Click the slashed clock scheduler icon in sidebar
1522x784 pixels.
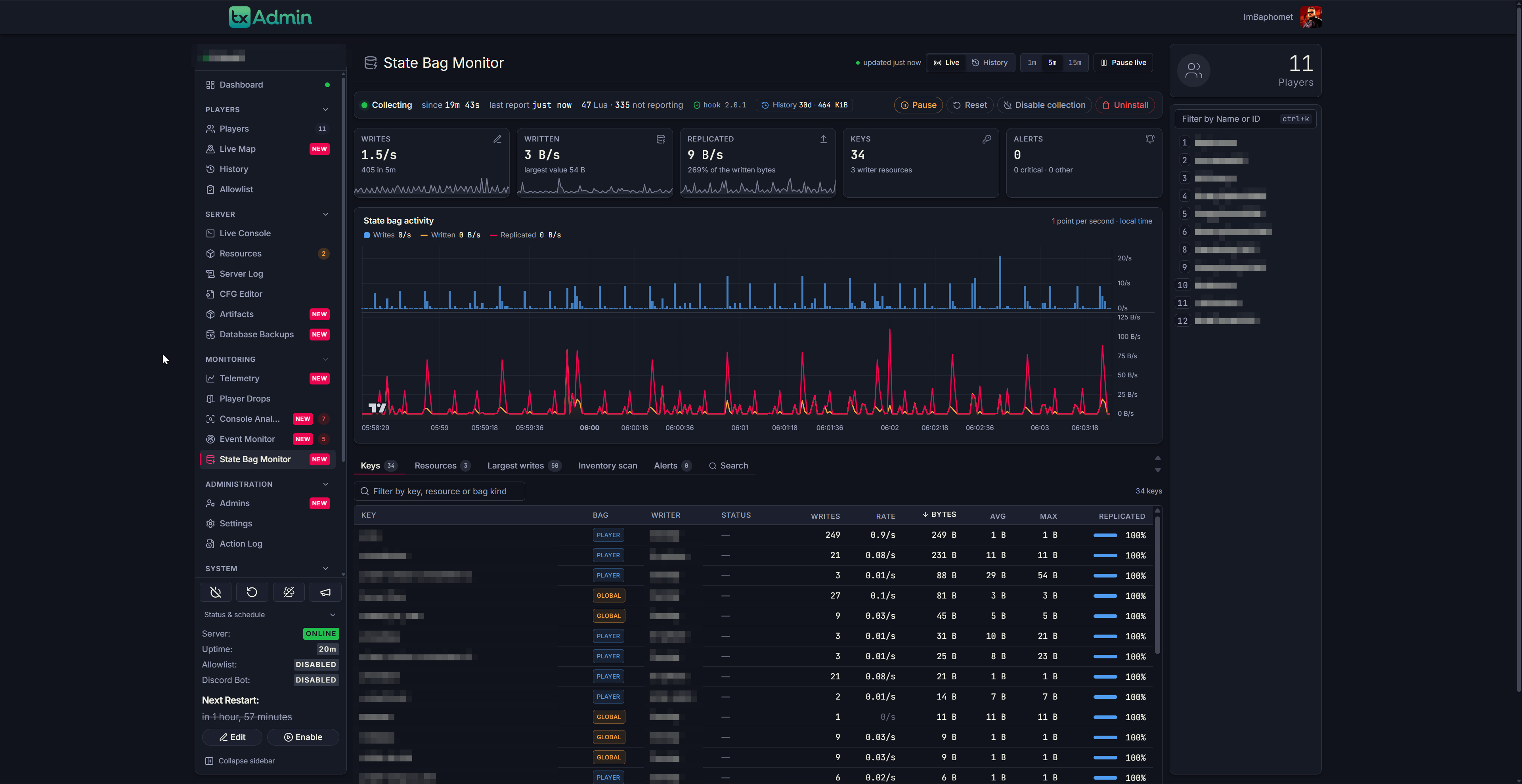pos(216,592)
